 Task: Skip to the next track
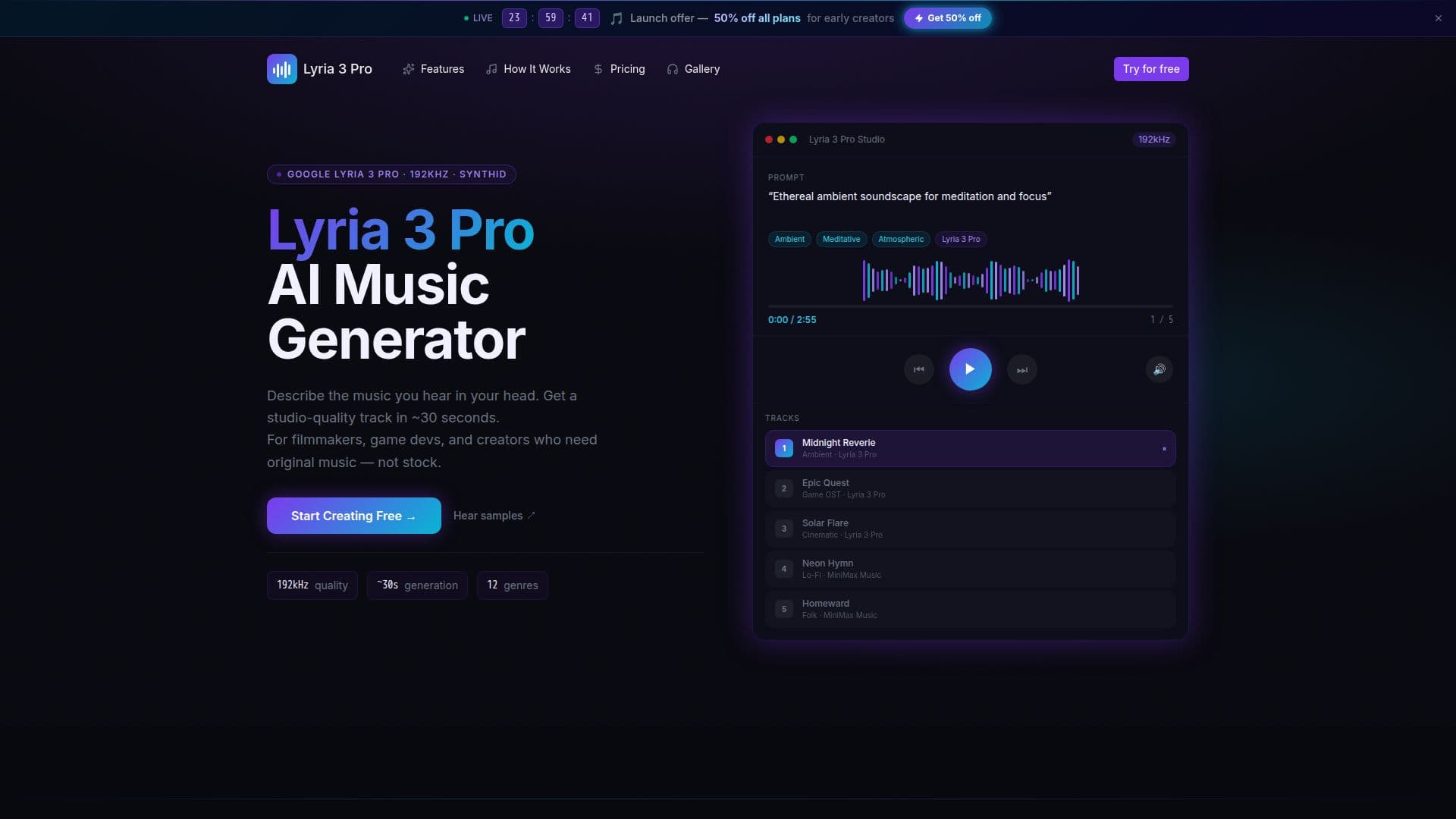1021,369
